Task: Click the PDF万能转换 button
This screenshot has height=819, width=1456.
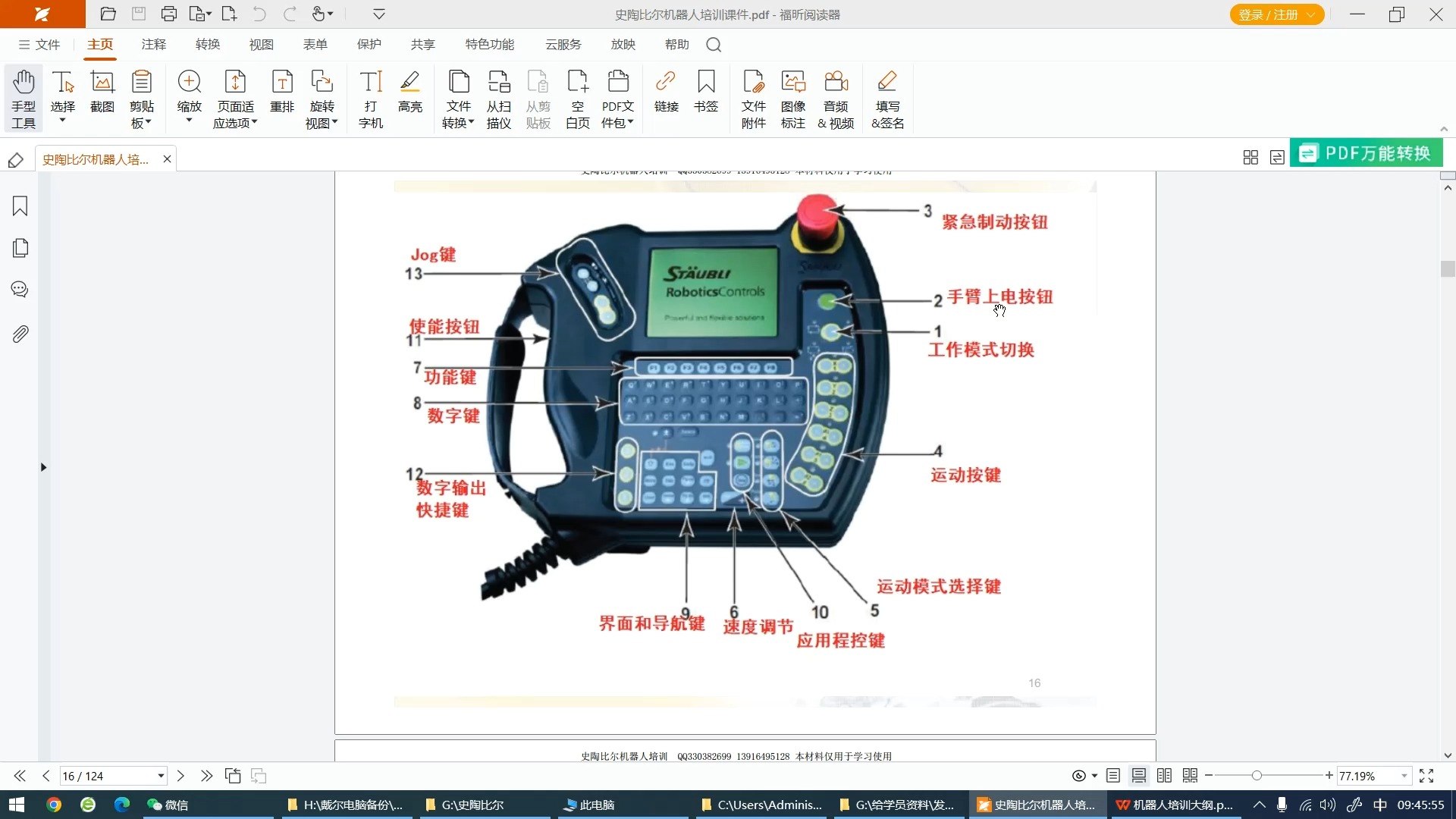Action: pyautogui.click(x=1367, y=153)
